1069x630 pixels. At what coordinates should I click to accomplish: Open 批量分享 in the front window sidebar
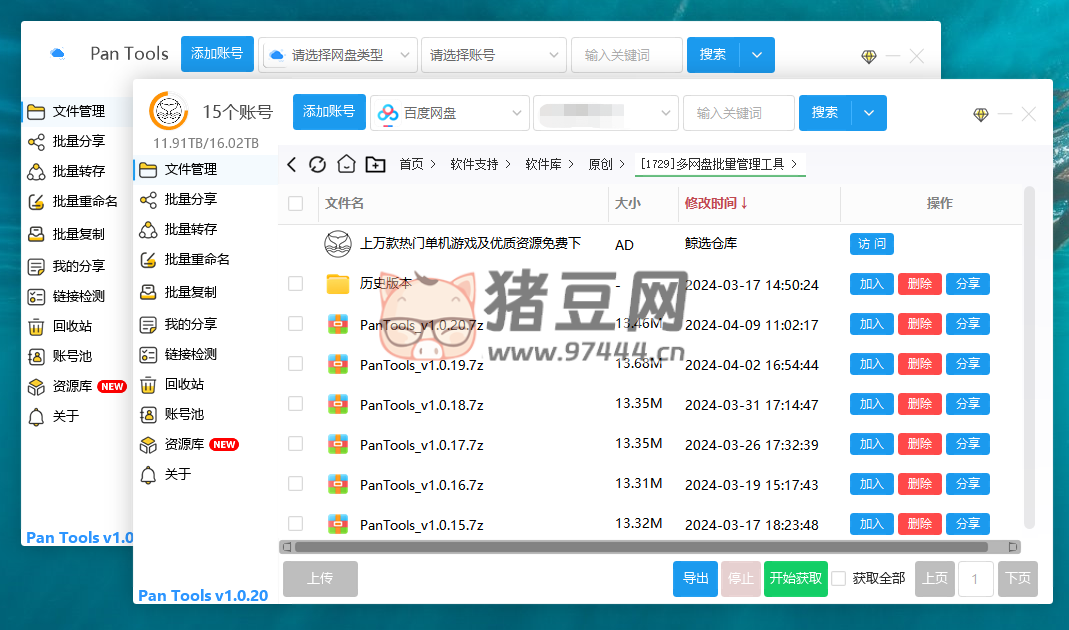pos(205,199)
